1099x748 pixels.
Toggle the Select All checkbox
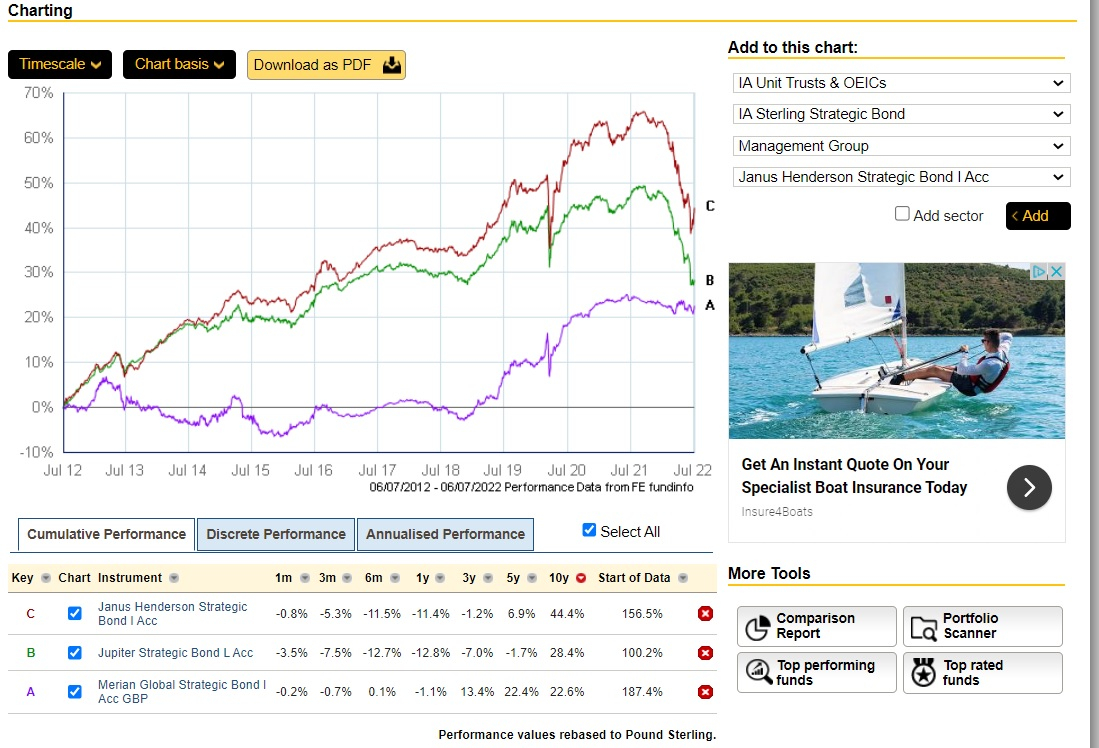[589, 530]
